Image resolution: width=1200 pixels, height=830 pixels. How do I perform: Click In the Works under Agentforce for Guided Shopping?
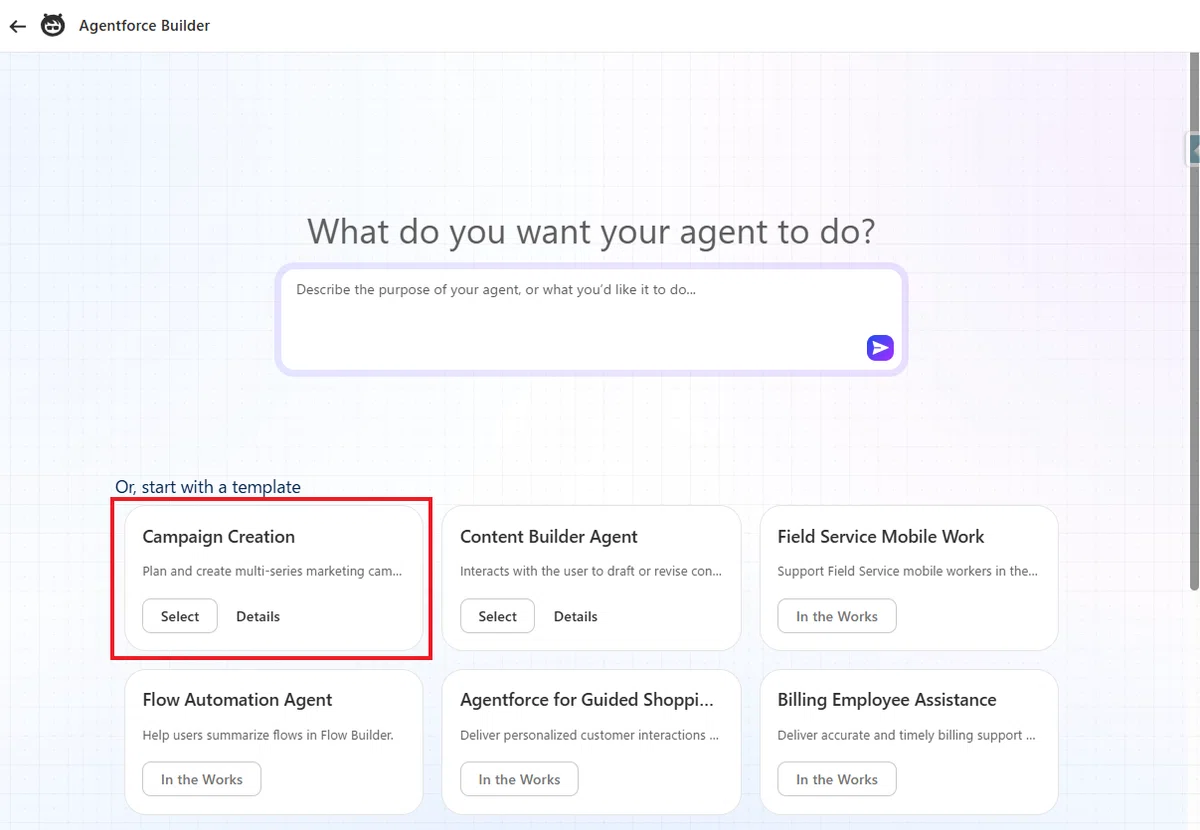519,779
